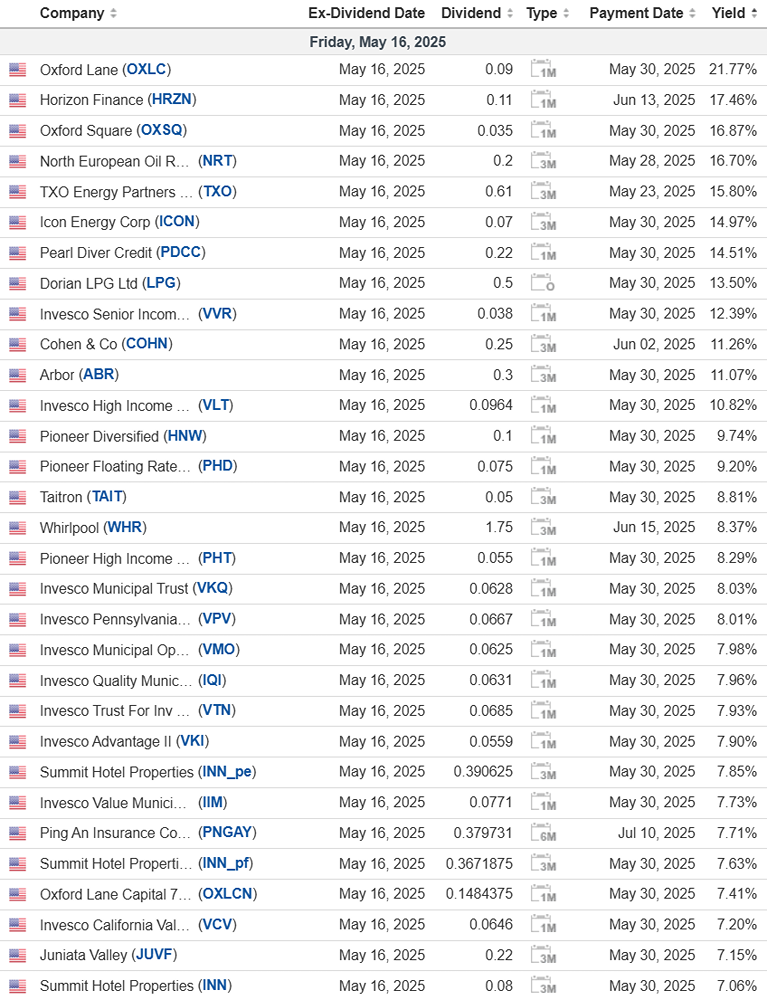Click the 3M type icon for Cohen & Co
Viewport: 767px width, 1000px height.
click(543, 345)
